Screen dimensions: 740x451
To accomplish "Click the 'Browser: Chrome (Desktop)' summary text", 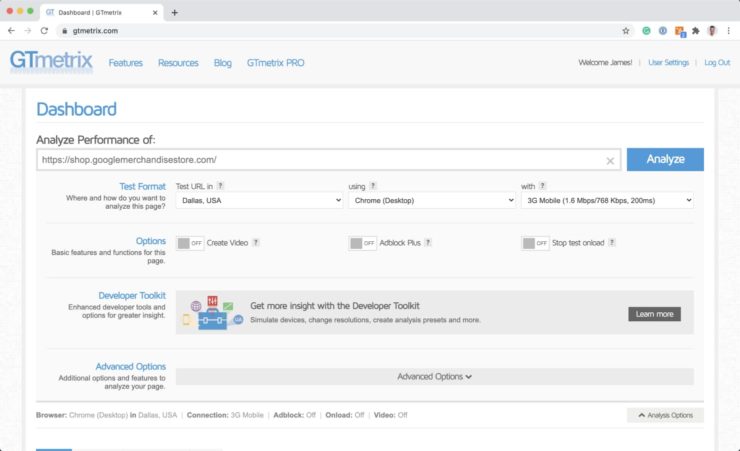I will coord(82,415).
